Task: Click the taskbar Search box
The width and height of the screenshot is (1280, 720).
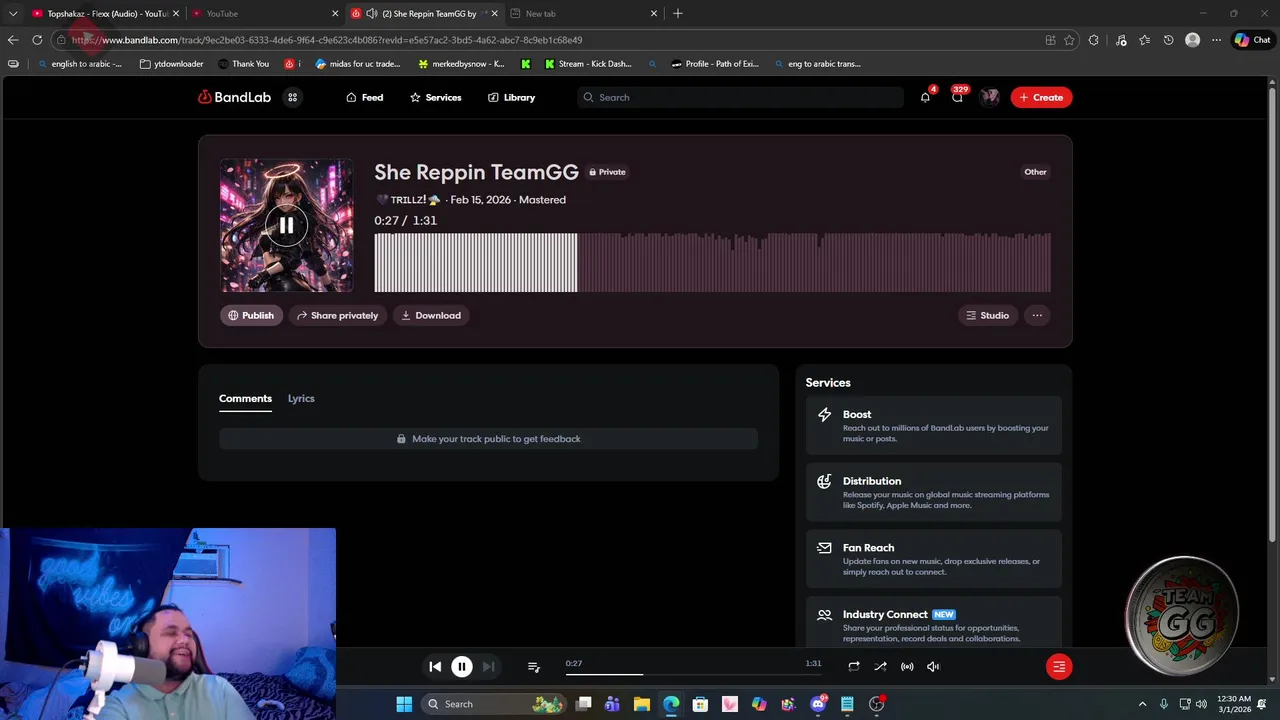Action: tap(495, 704)
